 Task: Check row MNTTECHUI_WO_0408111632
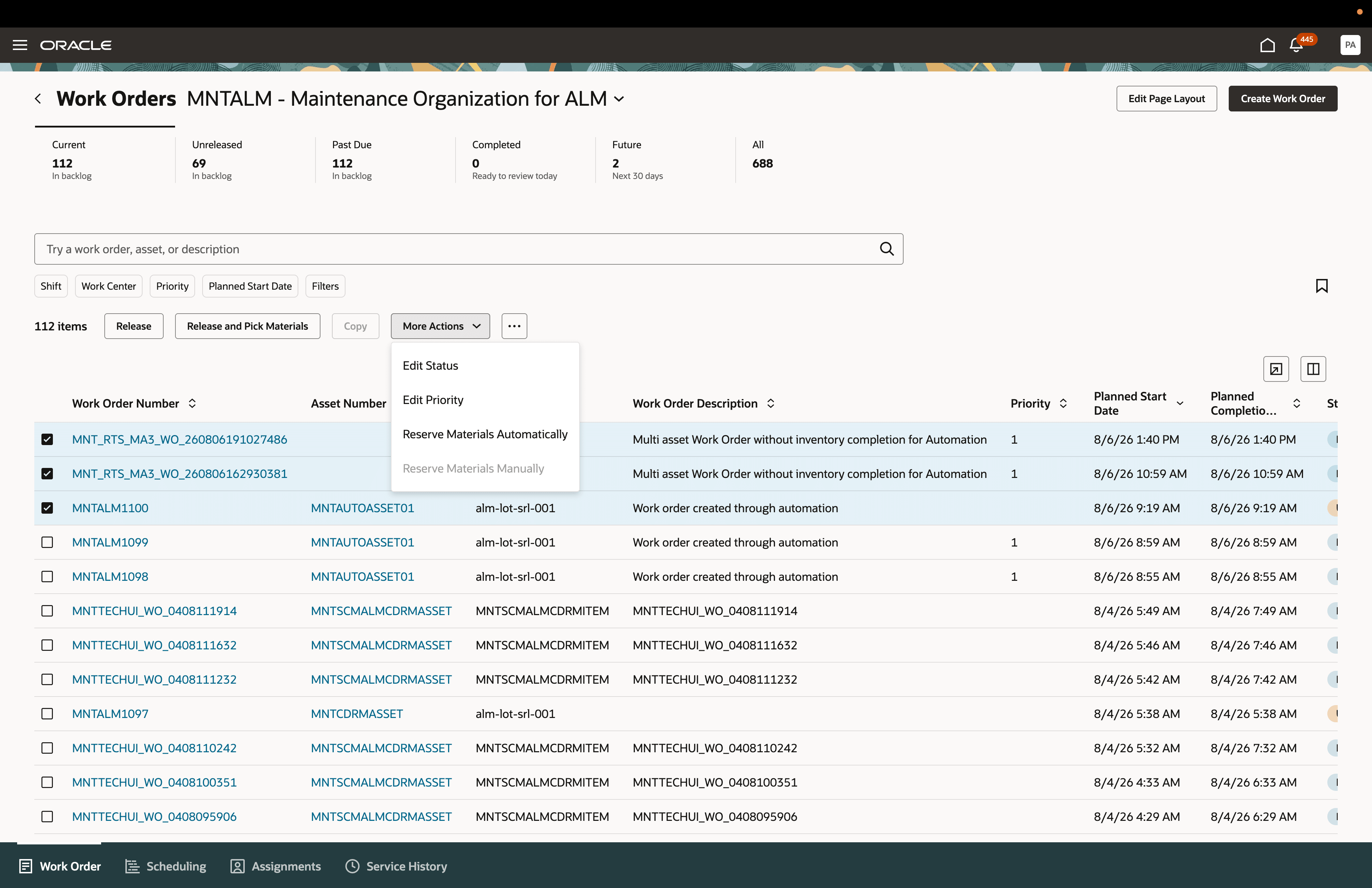click(x=47, y=645)
